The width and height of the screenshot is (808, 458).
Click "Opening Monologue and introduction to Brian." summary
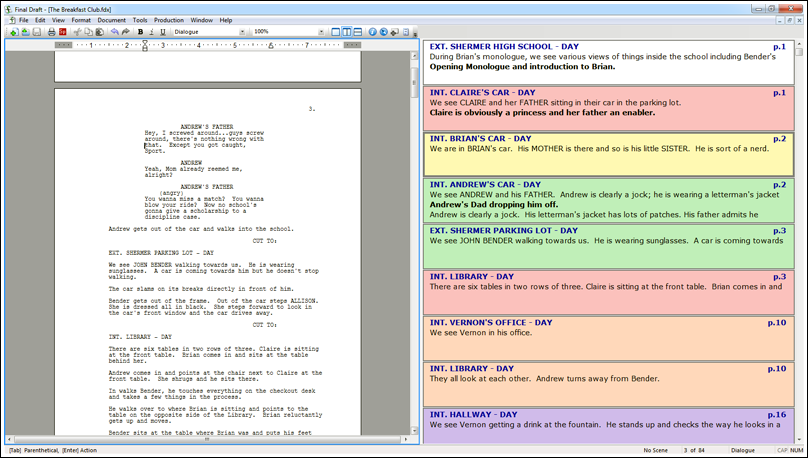pyautogui.click(x=522, y=66)
